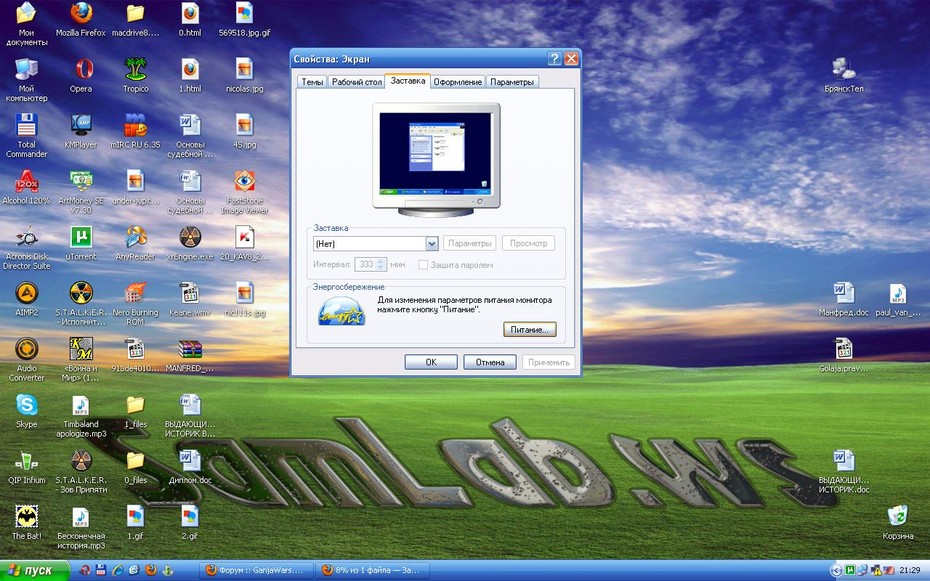Image resolution: width=930 pixels, height=581 pixels.
Task: Click the uTorrent desktop icon
Action: click(81, 244)
